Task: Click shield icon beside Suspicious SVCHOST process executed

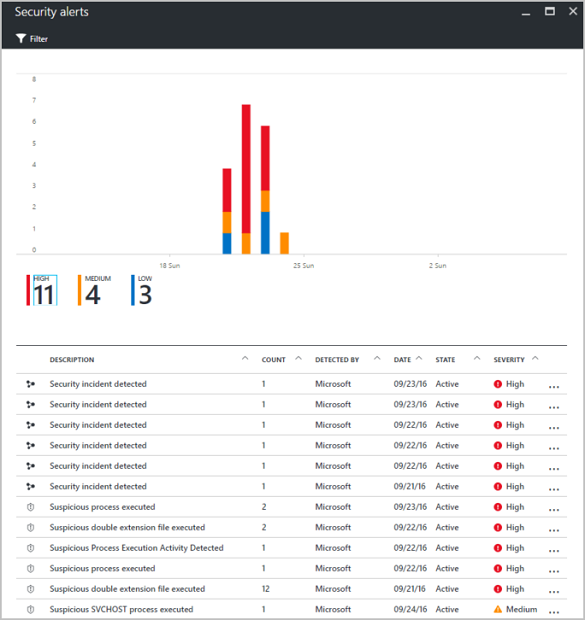Action: coord(30,609)
